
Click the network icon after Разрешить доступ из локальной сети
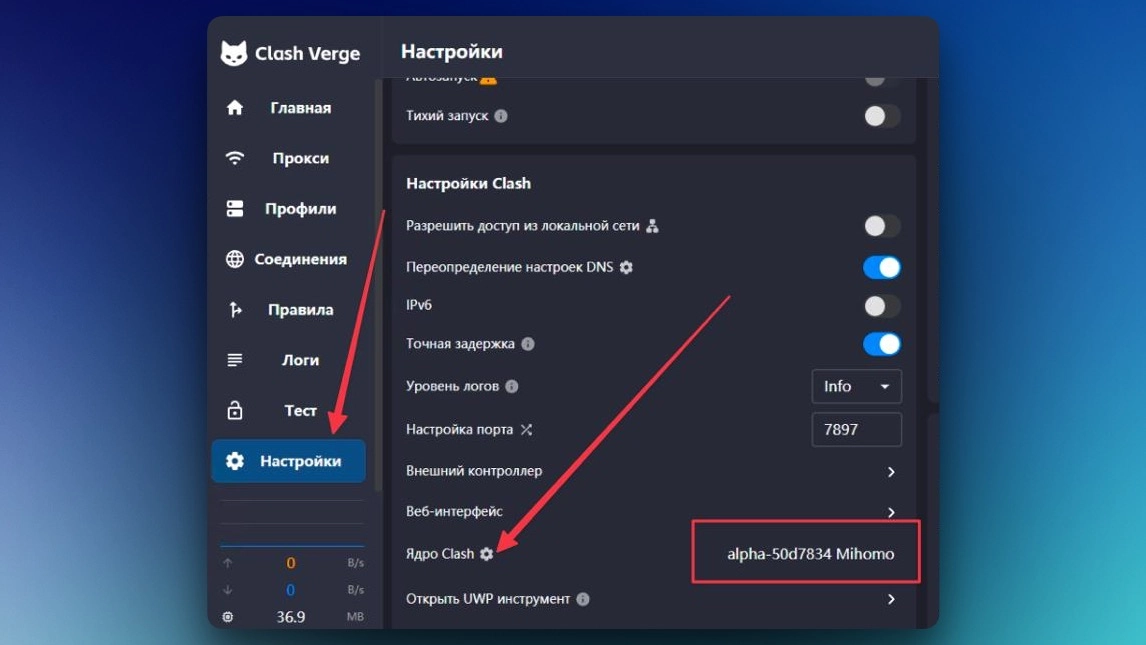coord(652,226)
